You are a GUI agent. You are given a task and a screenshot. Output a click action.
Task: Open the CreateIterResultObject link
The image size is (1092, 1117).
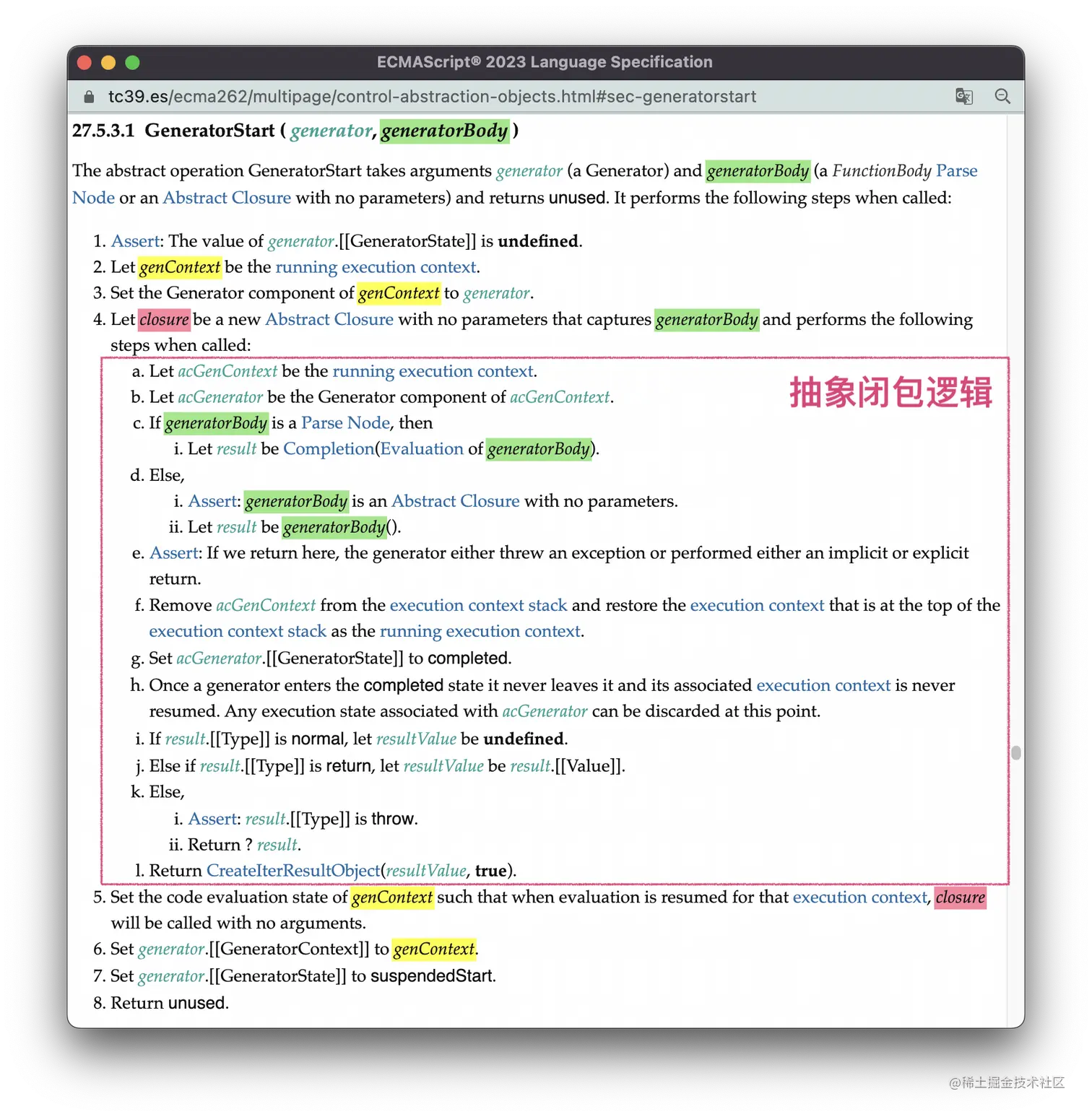[x=293, y=871]
